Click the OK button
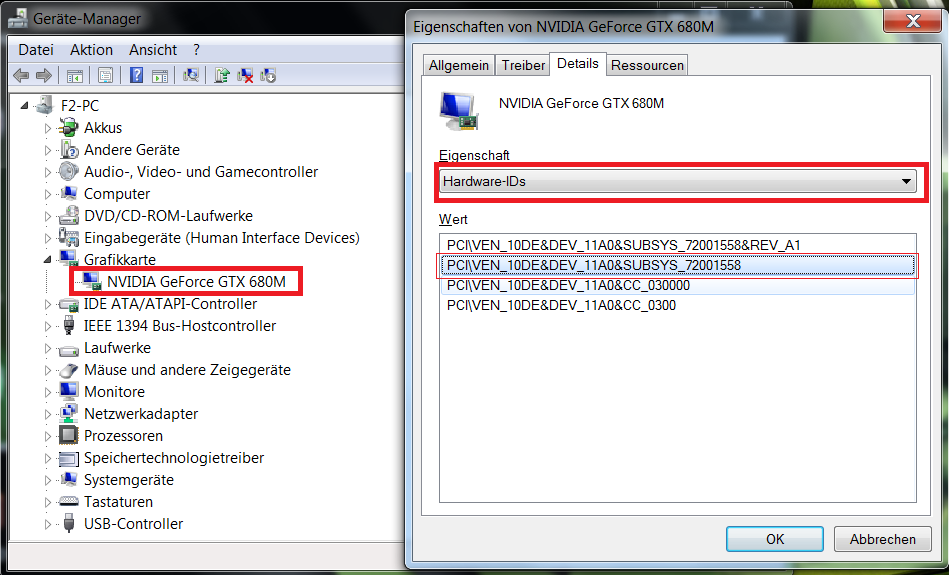 (775, 539)
